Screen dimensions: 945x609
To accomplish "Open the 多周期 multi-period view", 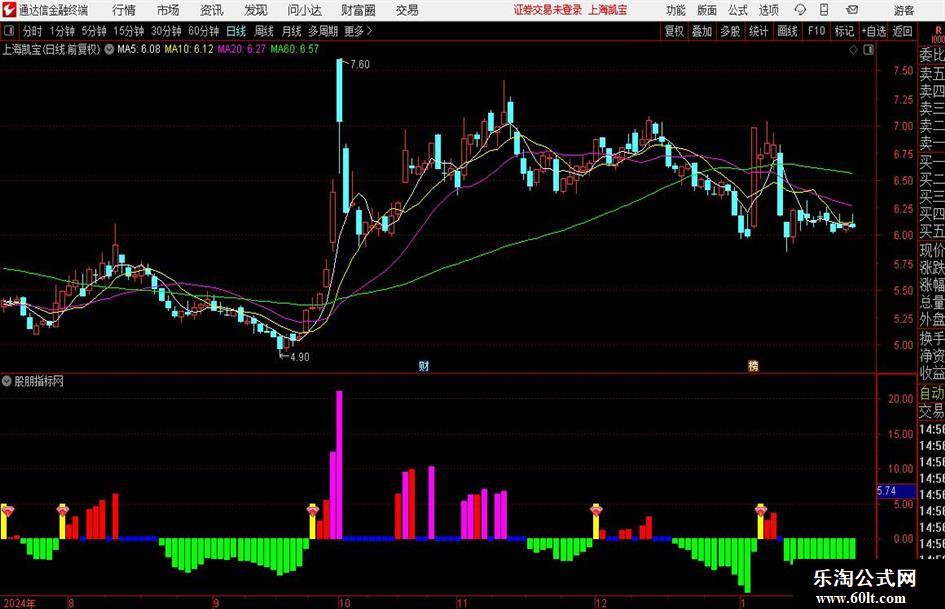I will pos(323,31).
